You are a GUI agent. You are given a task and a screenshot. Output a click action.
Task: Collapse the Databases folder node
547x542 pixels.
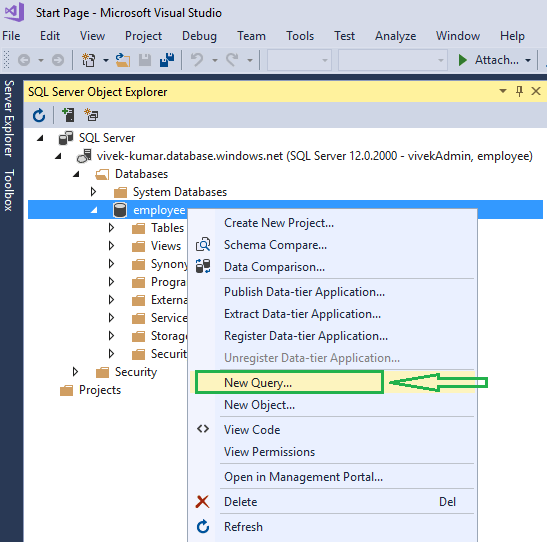(76, 174)
